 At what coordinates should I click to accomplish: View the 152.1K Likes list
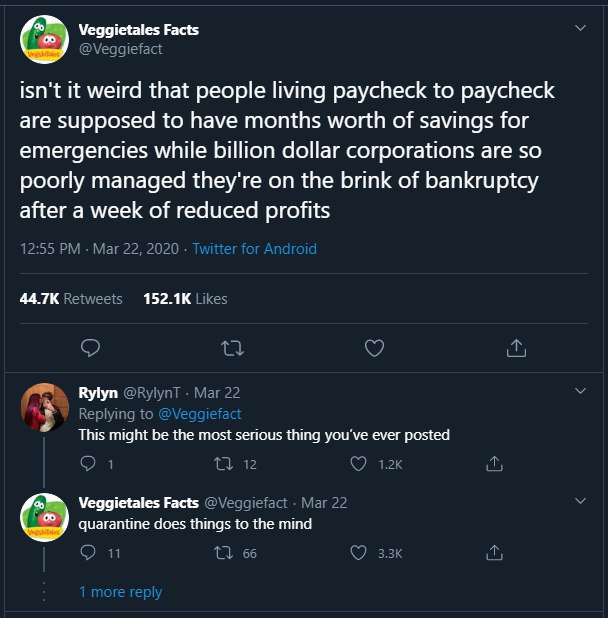pyautogui.click(x=185, y=298)
